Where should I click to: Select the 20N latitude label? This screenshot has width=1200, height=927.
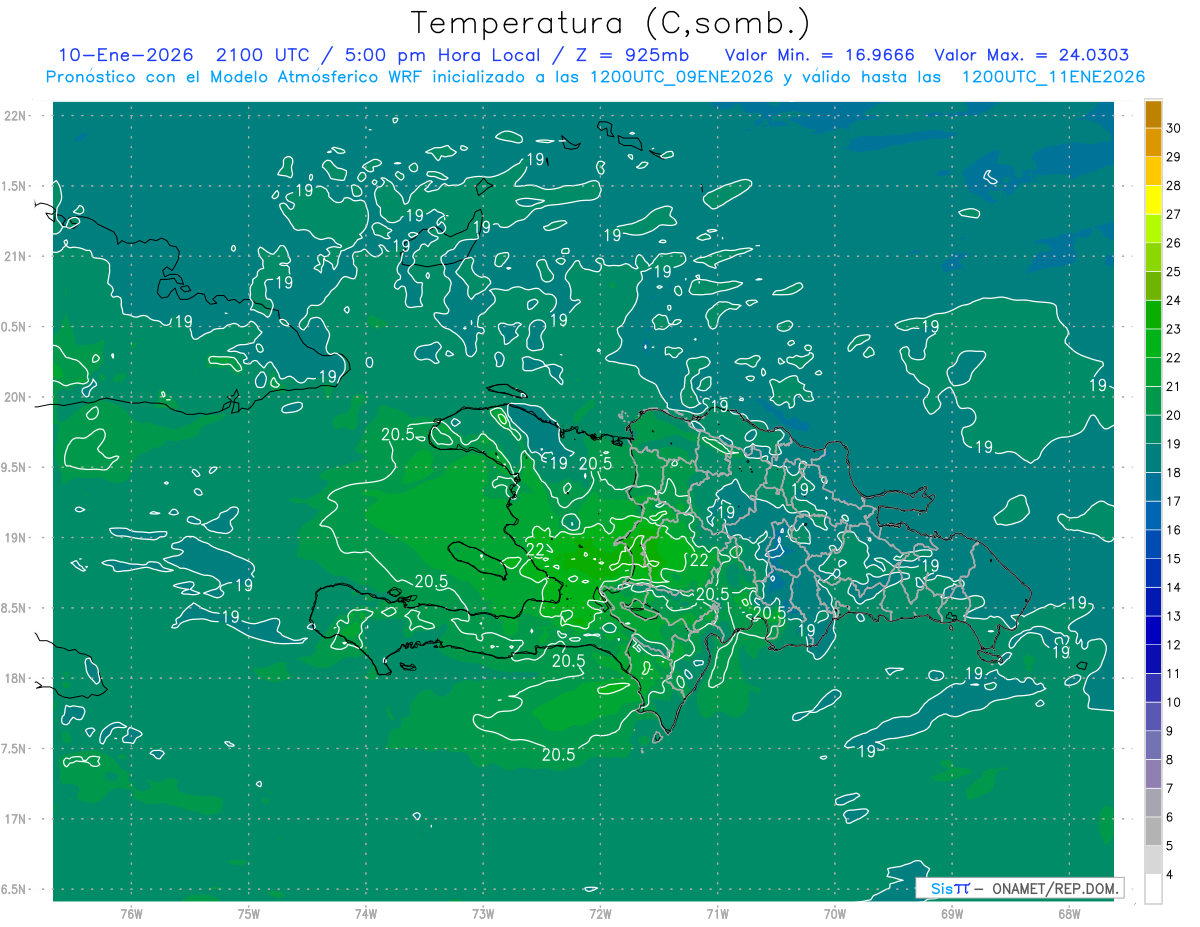click(x=17, y=397)
